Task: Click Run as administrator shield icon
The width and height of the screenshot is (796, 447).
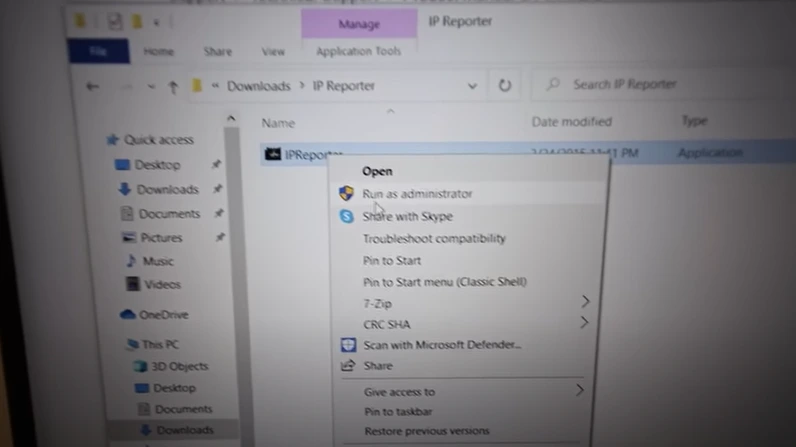Action: [346, 193]
